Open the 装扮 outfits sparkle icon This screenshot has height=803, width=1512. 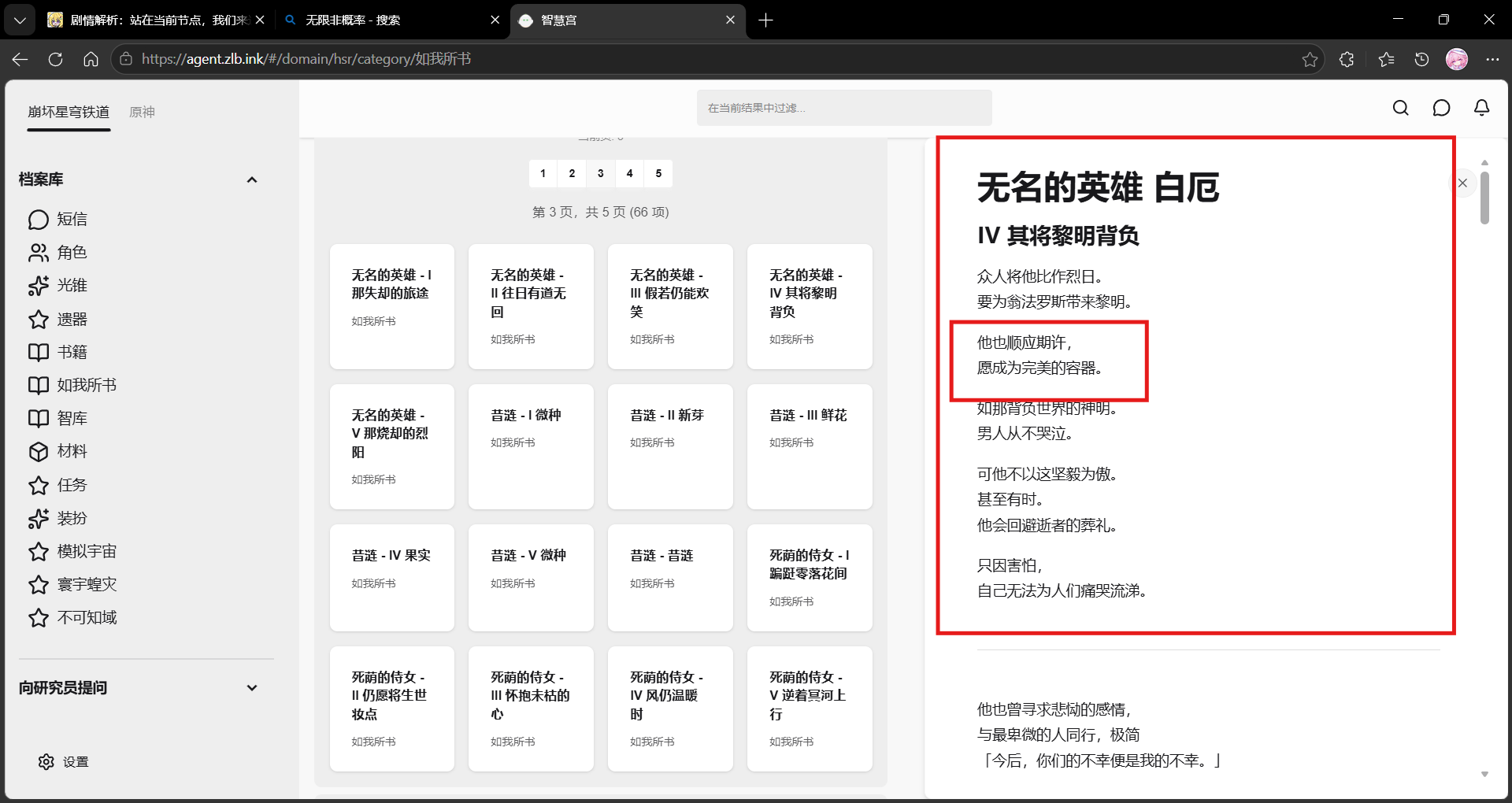tap(39, 518)
